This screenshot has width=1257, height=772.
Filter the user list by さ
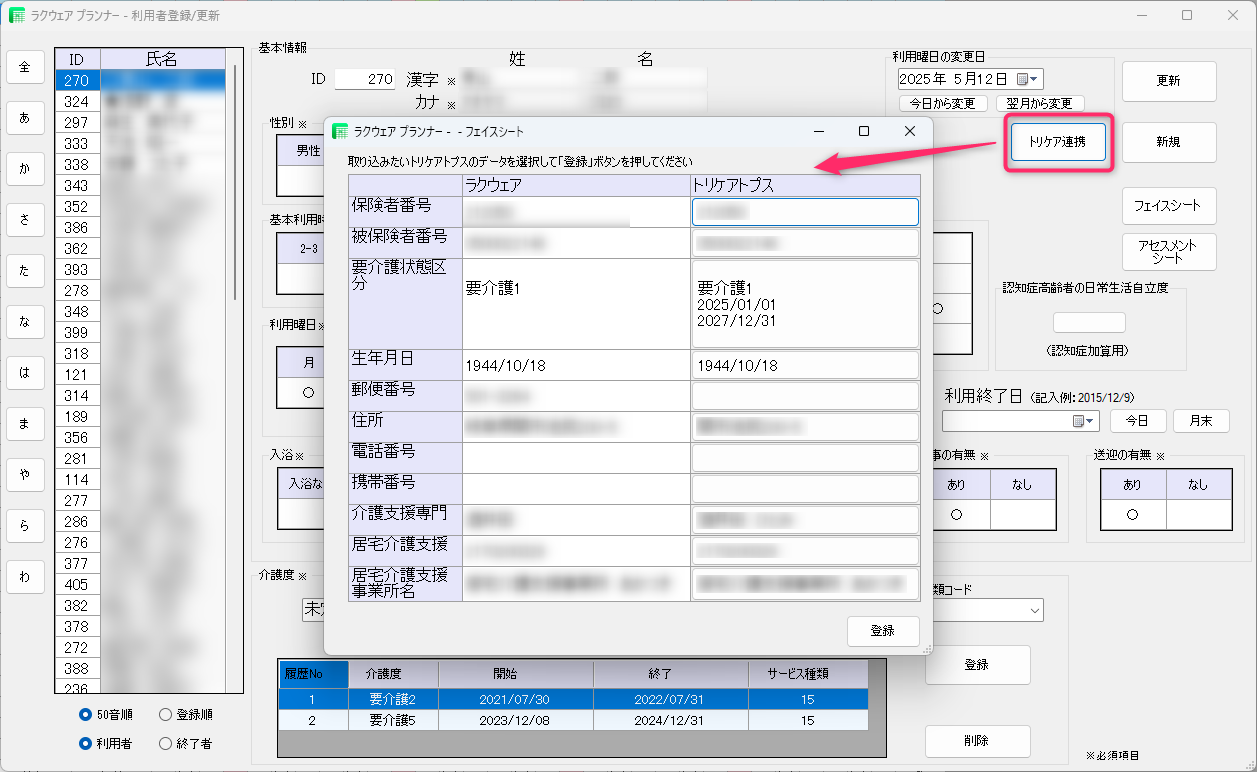tap(25, 220)
